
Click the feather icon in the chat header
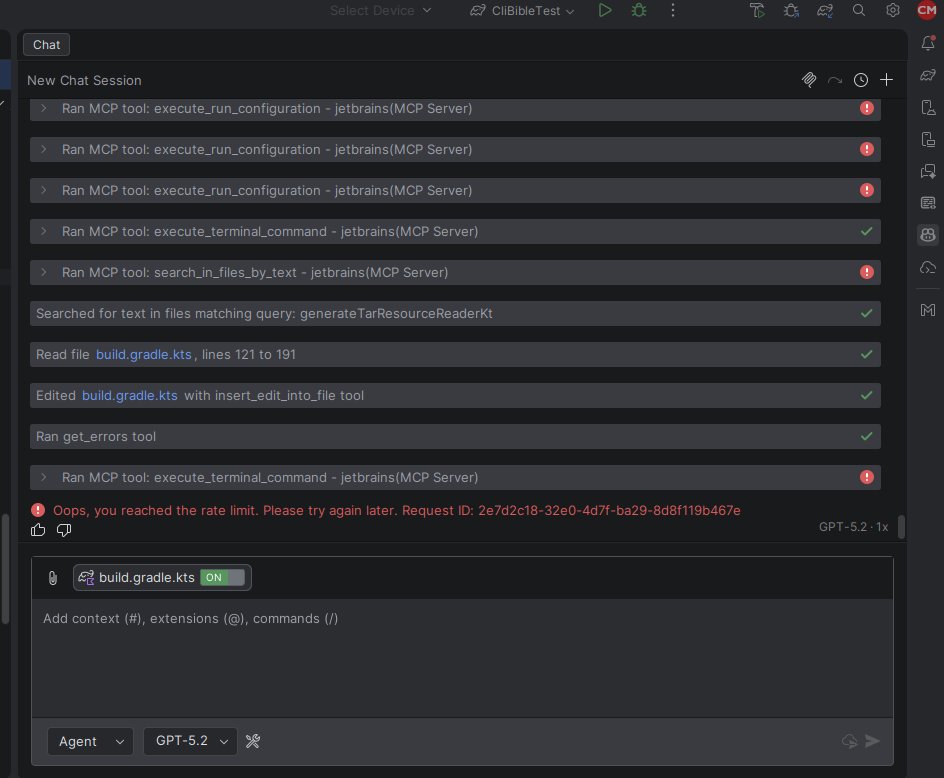pyautogui.click(x=809, y=79)
